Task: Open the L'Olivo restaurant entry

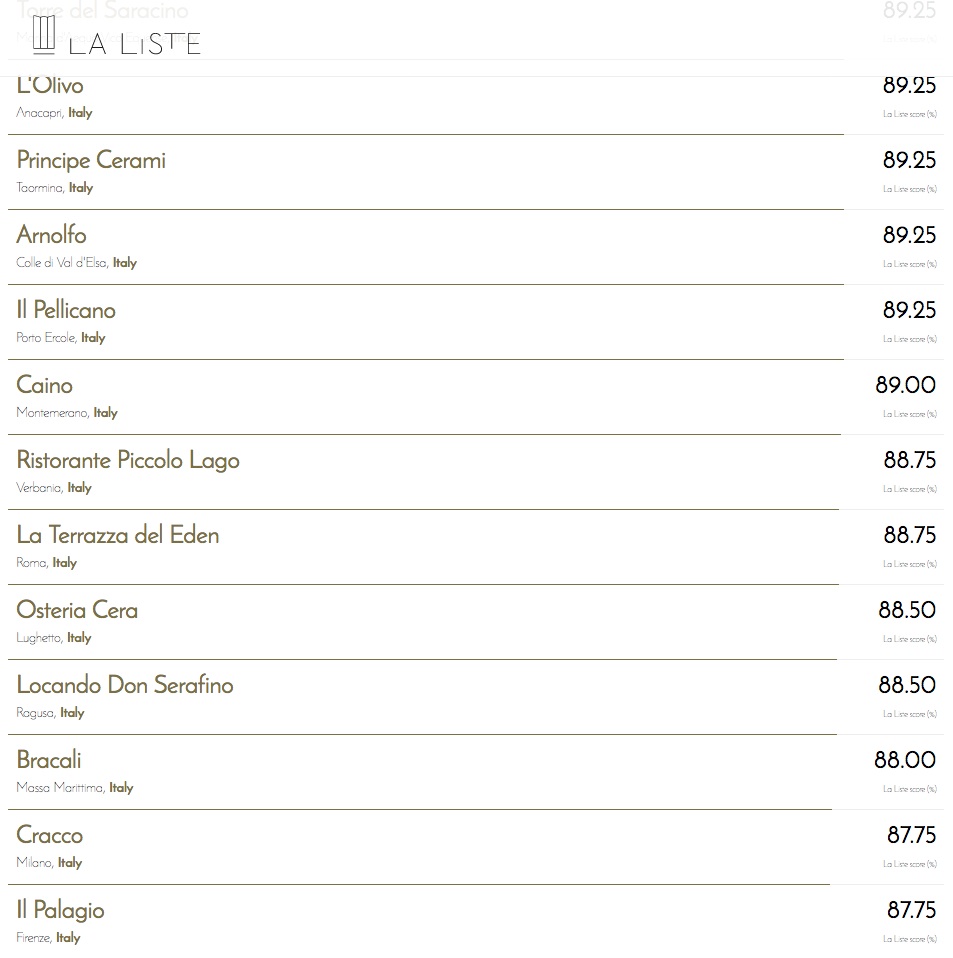Action: [x=50, y=85]
